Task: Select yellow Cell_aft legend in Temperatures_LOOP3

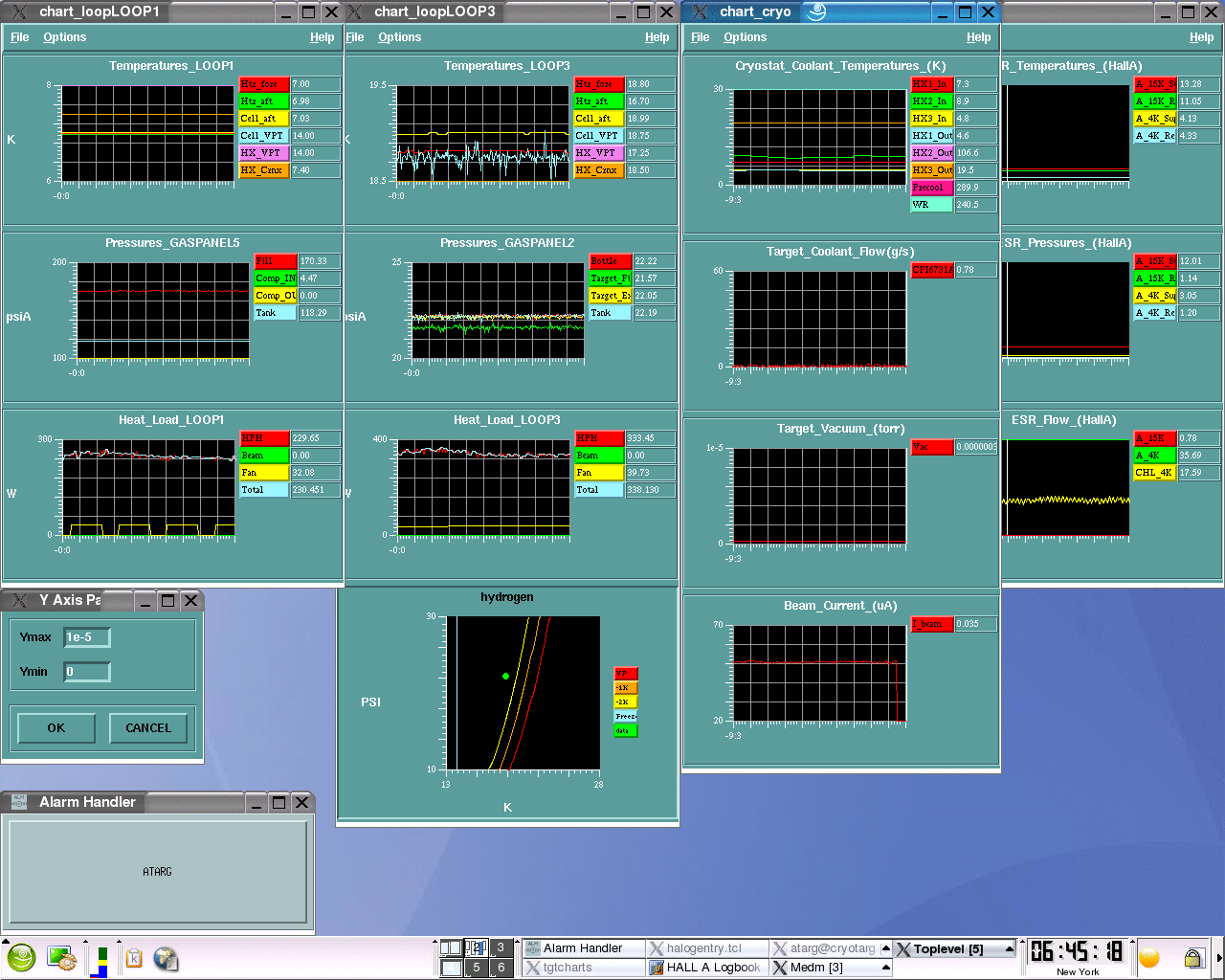Action: click(598, 119)
